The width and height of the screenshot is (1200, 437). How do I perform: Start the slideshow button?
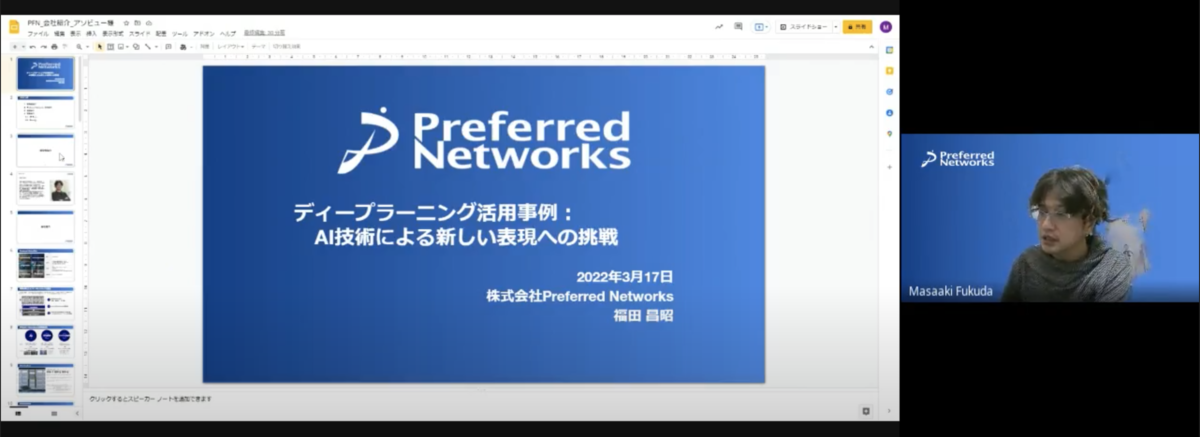[x=804, y=27]
